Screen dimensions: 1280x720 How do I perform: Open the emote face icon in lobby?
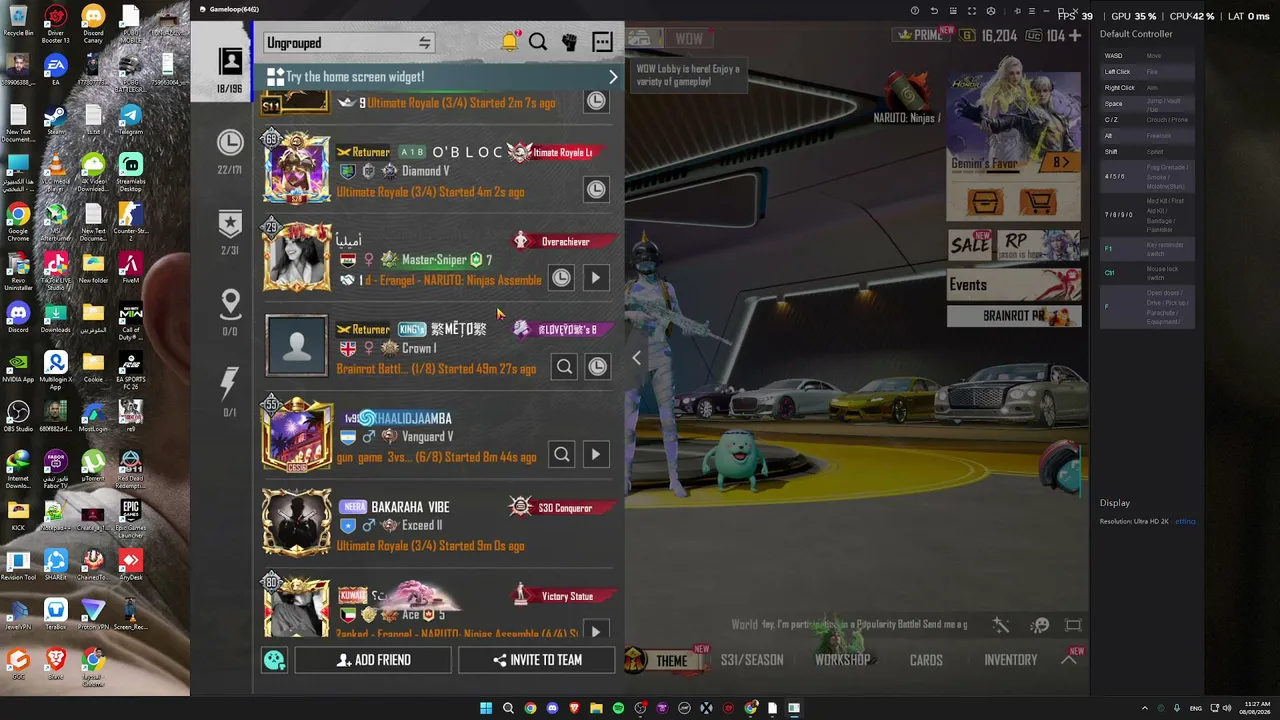(1040, 625)
